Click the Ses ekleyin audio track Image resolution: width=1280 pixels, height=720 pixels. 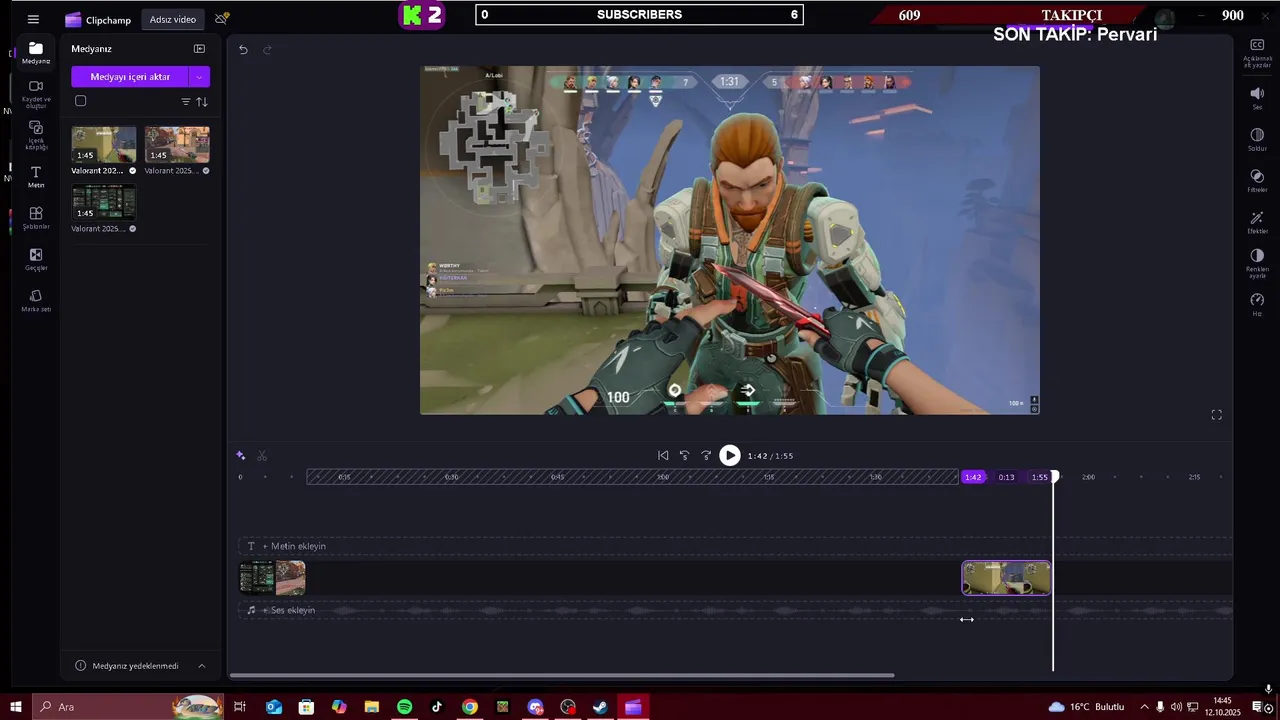tap(735, 610)
